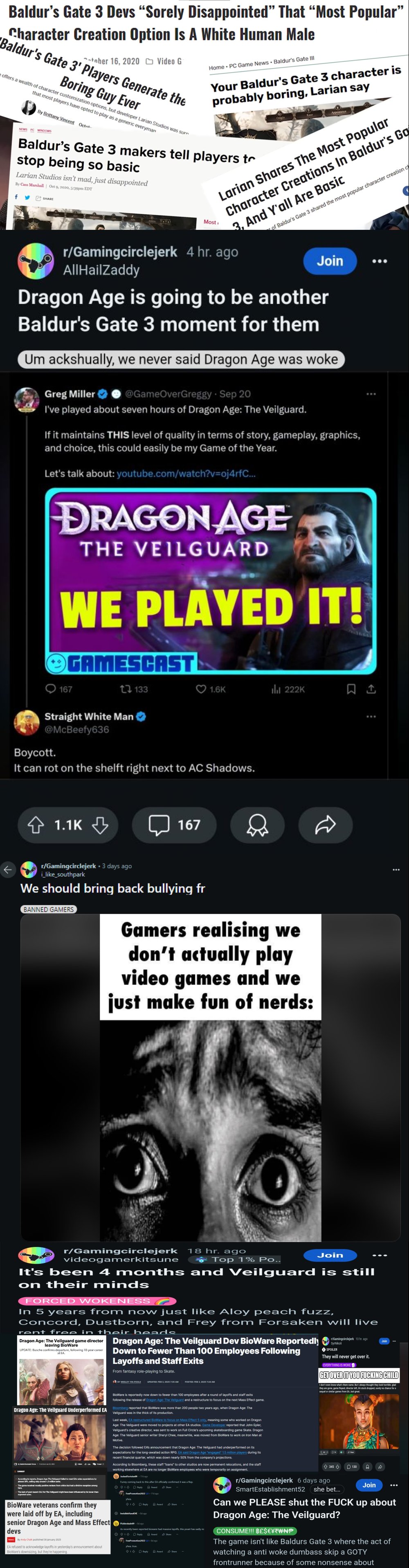Bookmark Greg Miller's Veilguard tweet
This screenshot has height=1568, width=409.
tap(351, 689)
